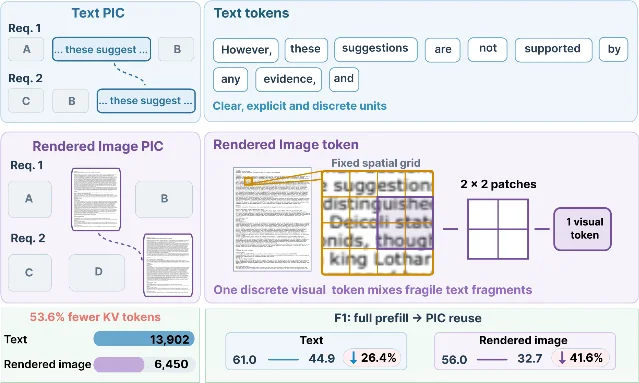
Task: Click the blue Text bar showing 13,902
Action: pyautogui.click(x=144, y=339)
